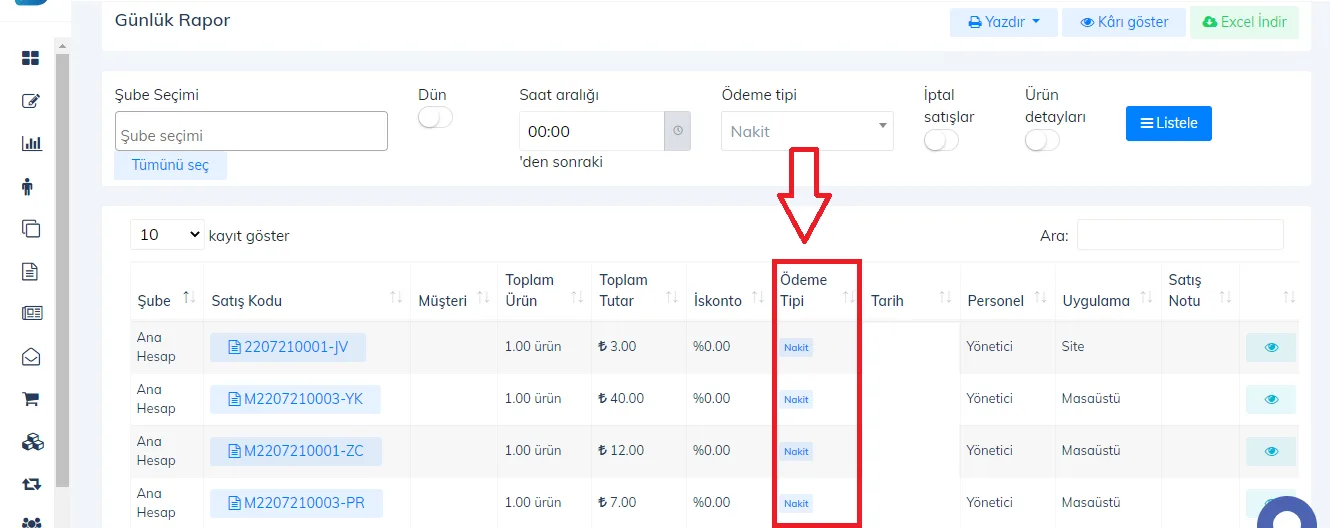Sort table by İskonto column
This screenshot has height=528, width=1330.
click(x=729, y=291)
